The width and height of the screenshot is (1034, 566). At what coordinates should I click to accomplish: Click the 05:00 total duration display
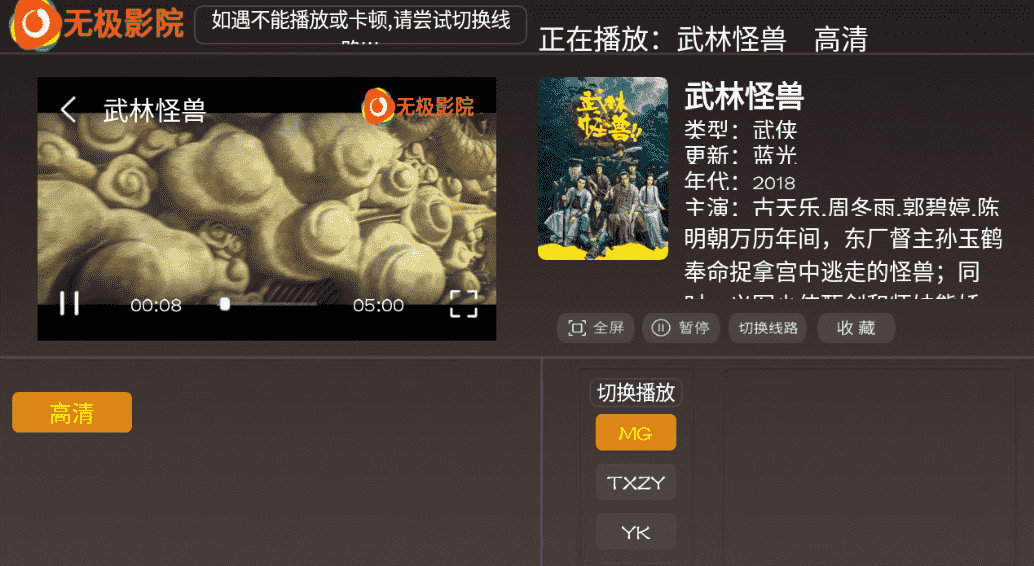tap(378, 305)
